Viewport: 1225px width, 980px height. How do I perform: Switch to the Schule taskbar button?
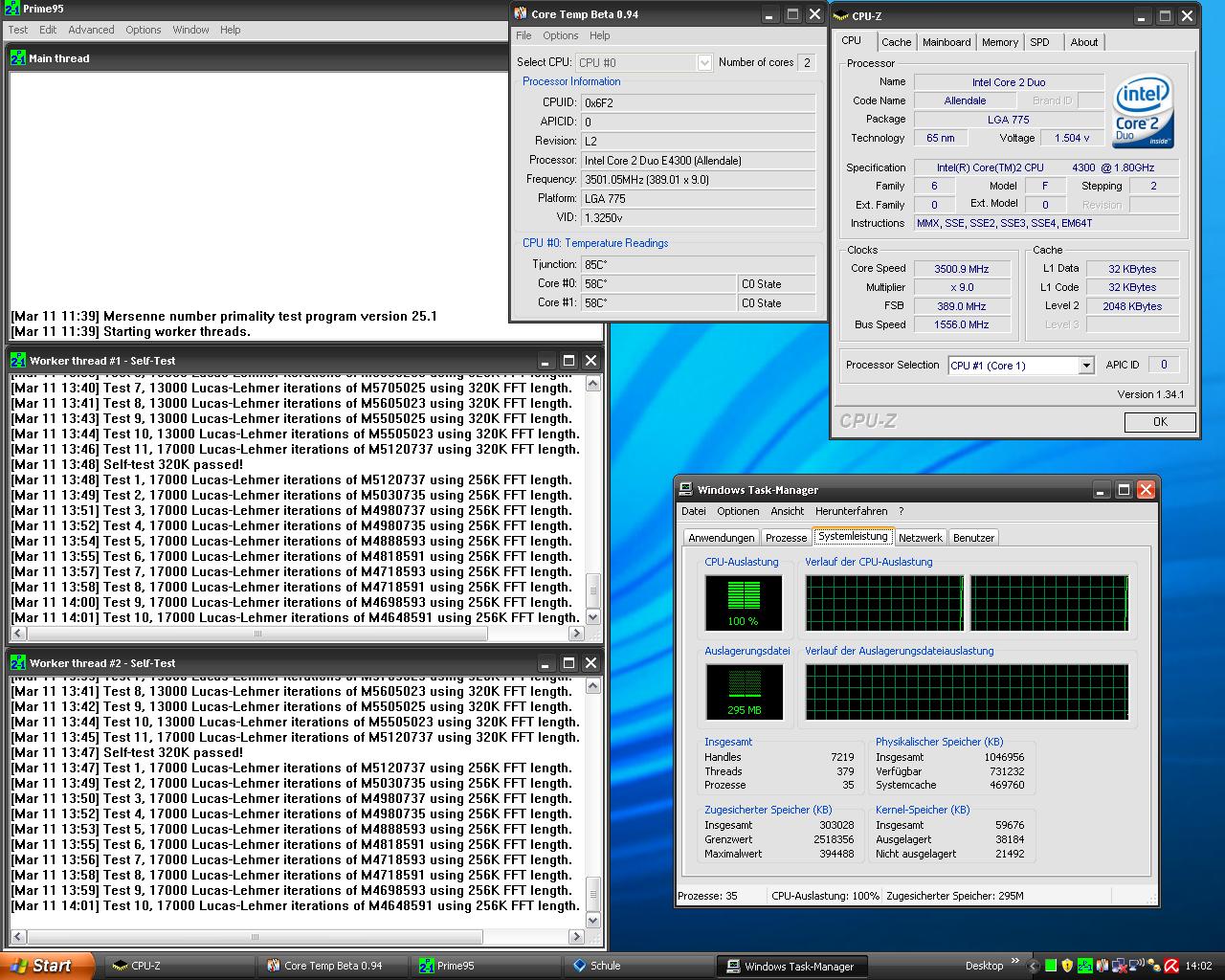click(638, 966)
